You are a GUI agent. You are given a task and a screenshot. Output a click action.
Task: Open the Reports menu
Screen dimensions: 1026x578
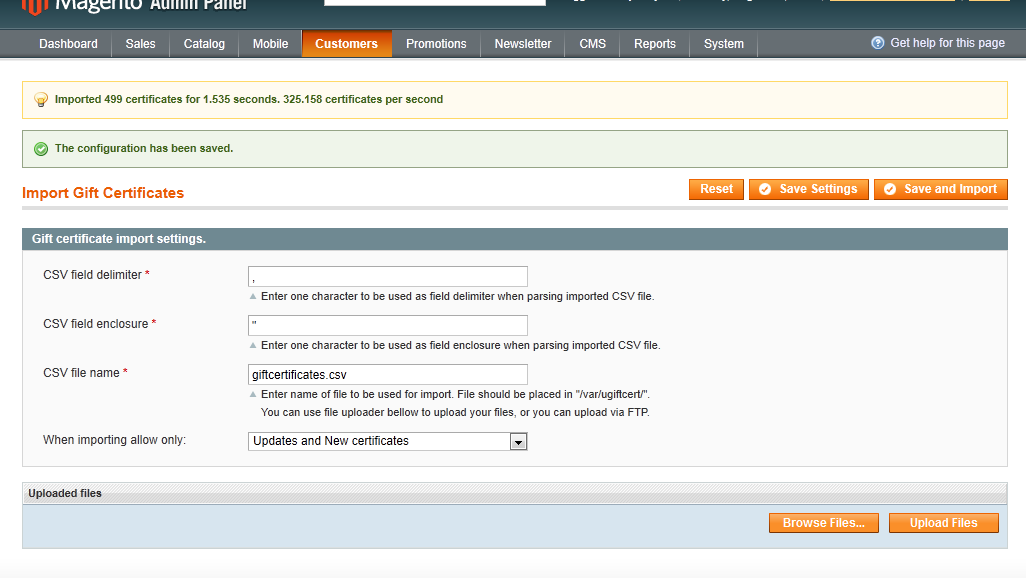tap(654, 44)
